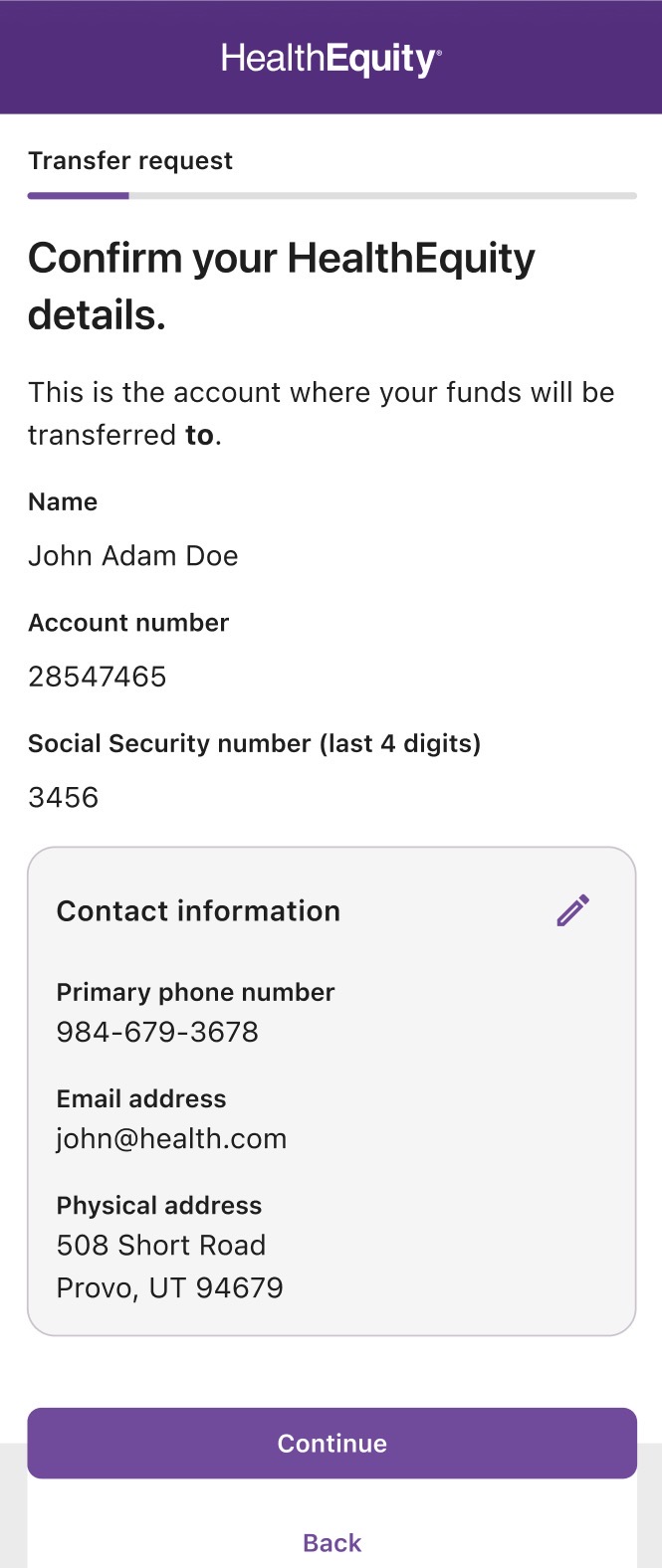Screen dimensions: 662x1568
Task: Select the Transfer request step label
Action: pyautogui.click(x=130, y=161)
